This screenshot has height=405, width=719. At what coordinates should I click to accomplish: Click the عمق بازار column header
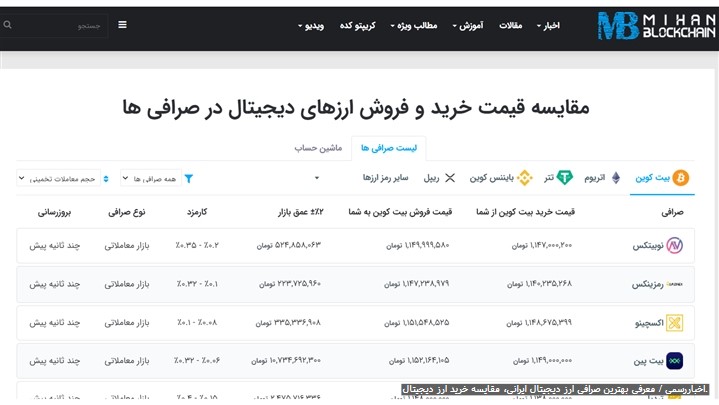pos(301,212)
